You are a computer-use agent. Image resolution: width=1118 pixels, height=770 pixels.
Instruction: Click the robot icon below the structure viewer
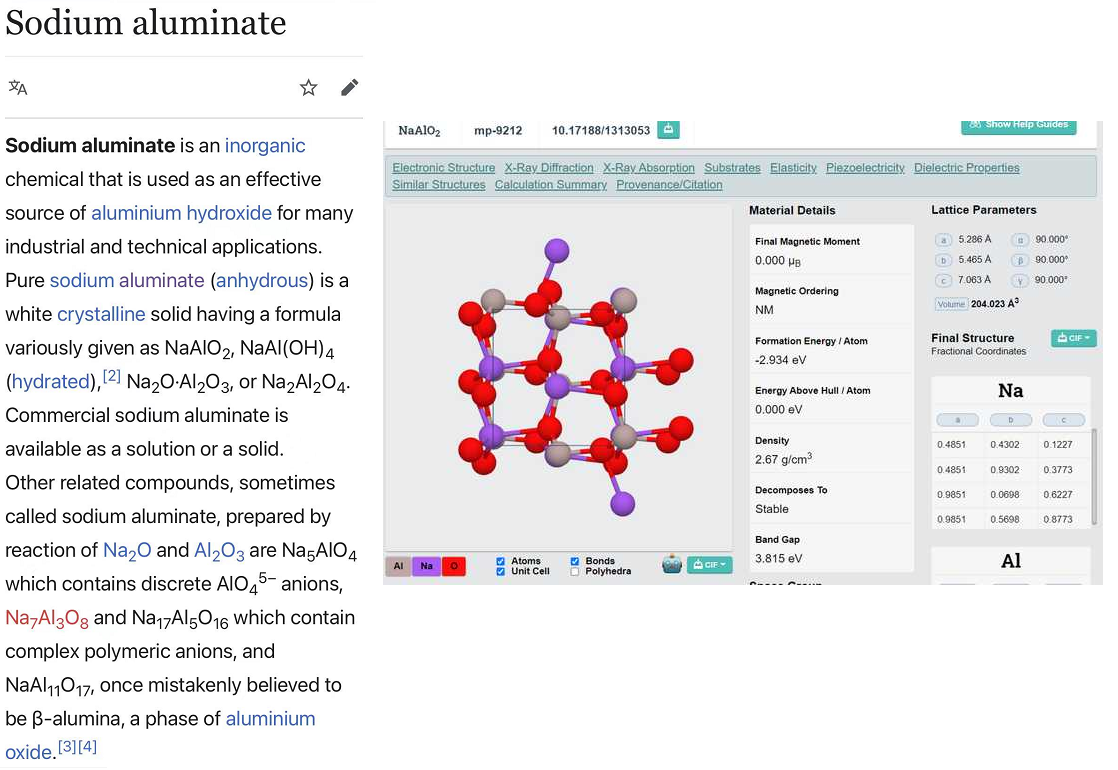(x=672, y=565)
